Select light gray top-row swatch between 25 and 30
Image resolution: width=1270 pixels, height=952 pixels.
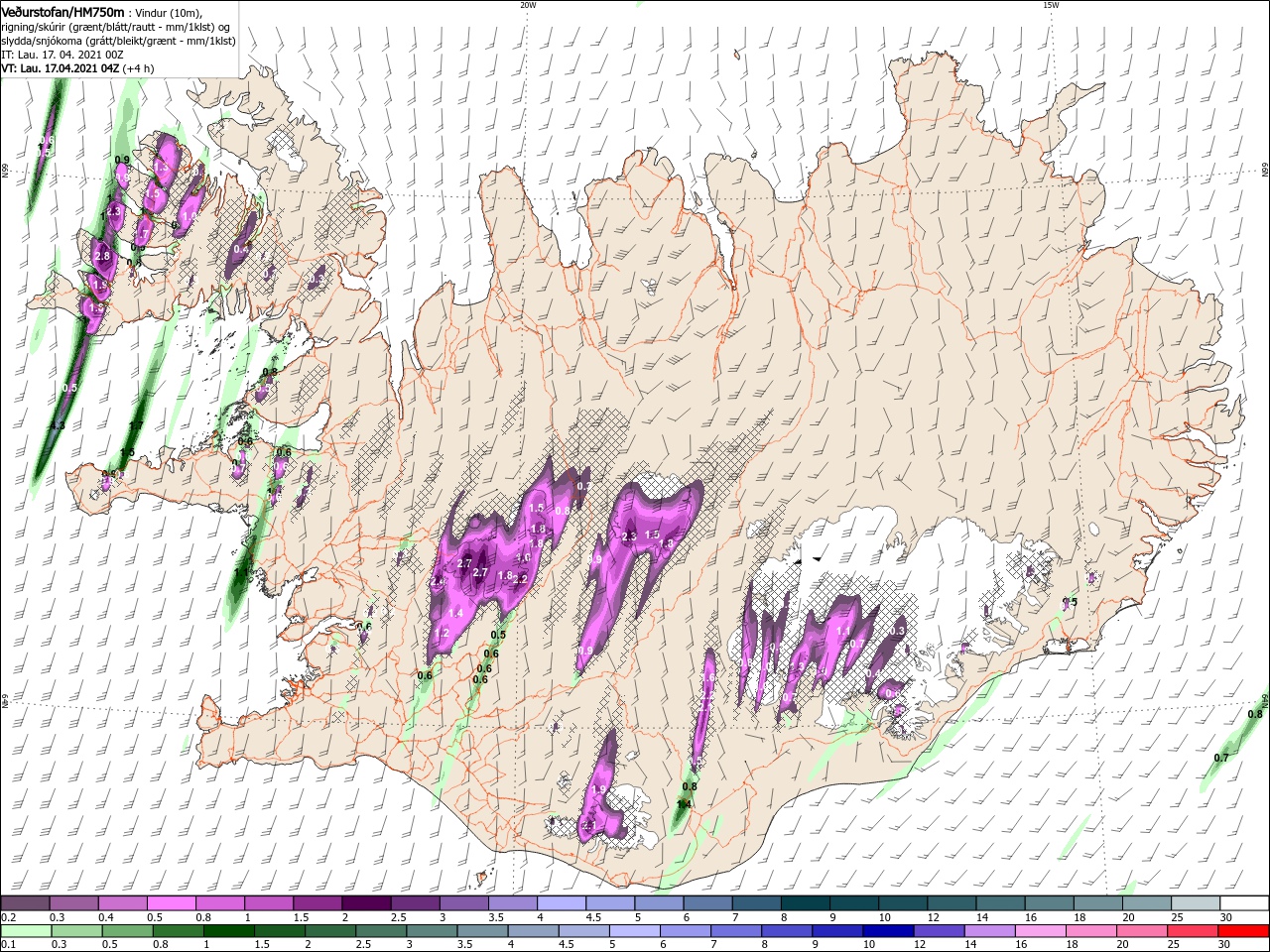coord(1196,903)
